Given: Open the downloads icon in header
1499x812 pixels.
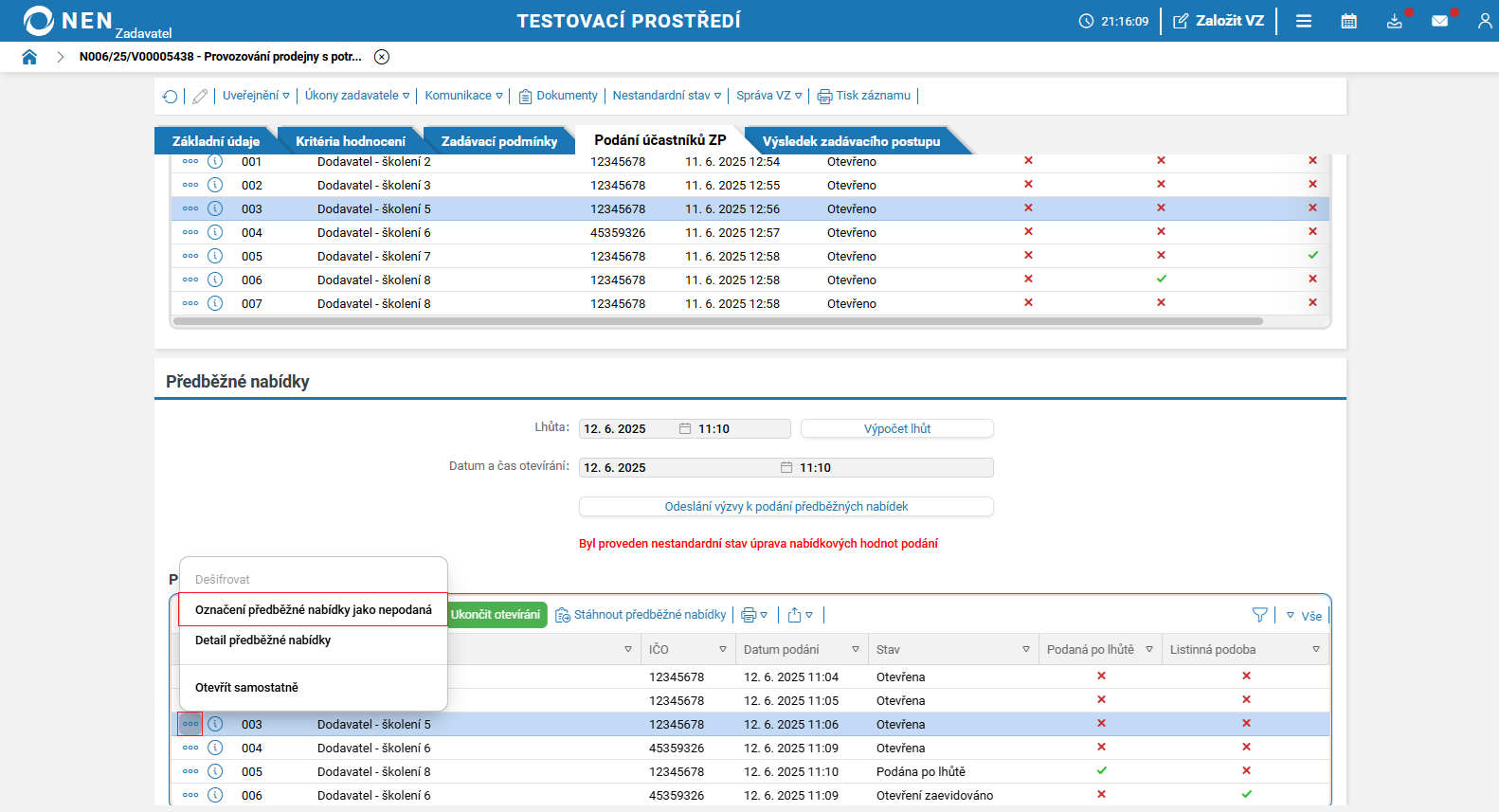Looking at the screenshot, I should click(1395, 21).
